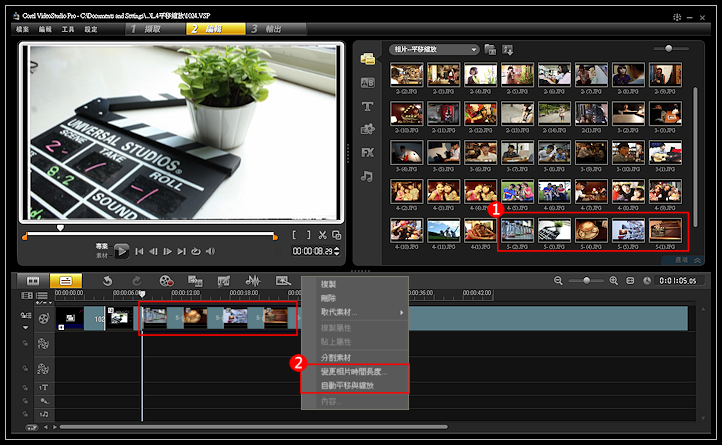Open the Painting Creator toolbar icon
This screenshot has width=722, height=445.
[224, 281]
